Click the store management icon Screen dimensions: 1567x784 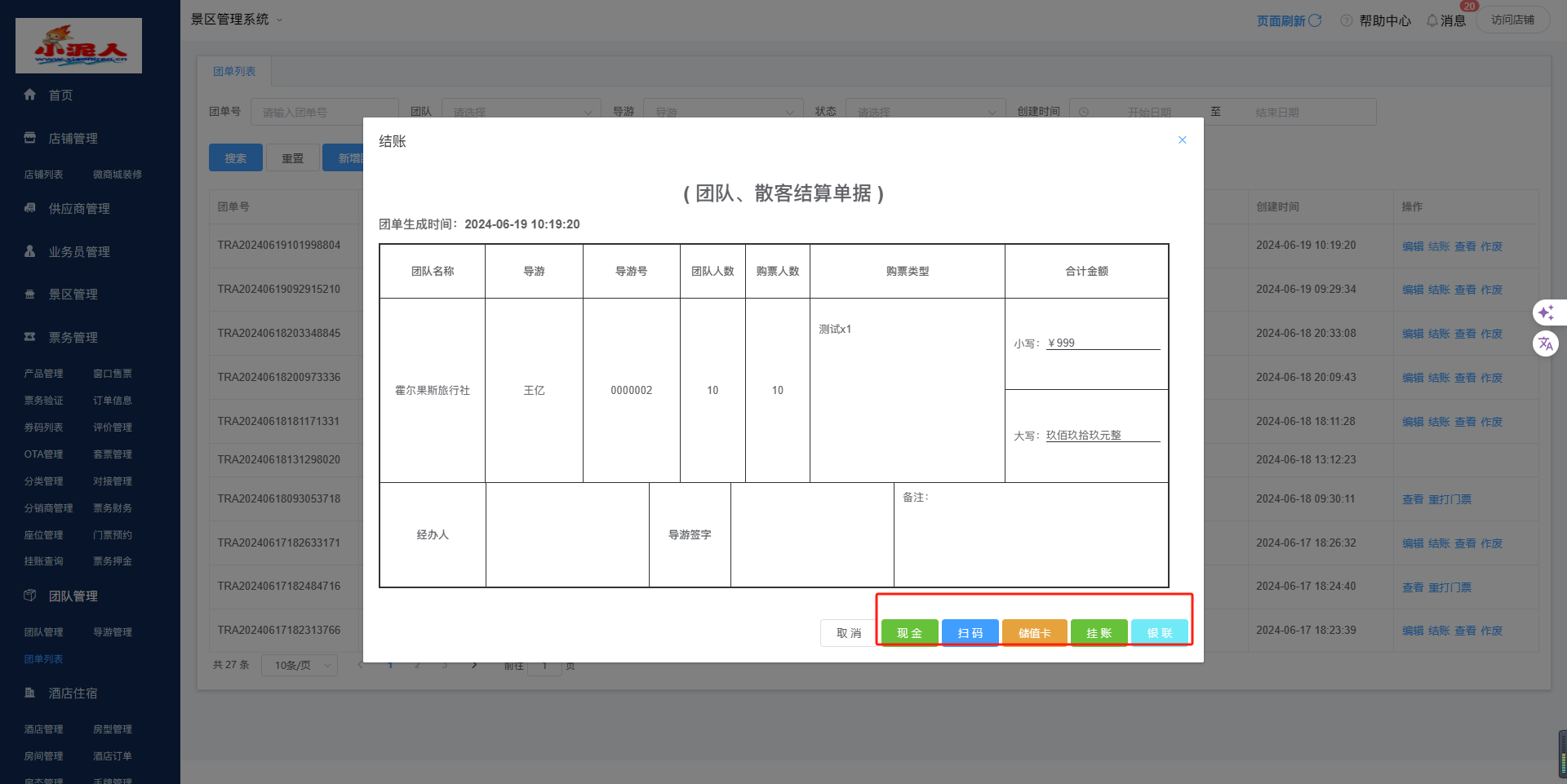point(30,138)
